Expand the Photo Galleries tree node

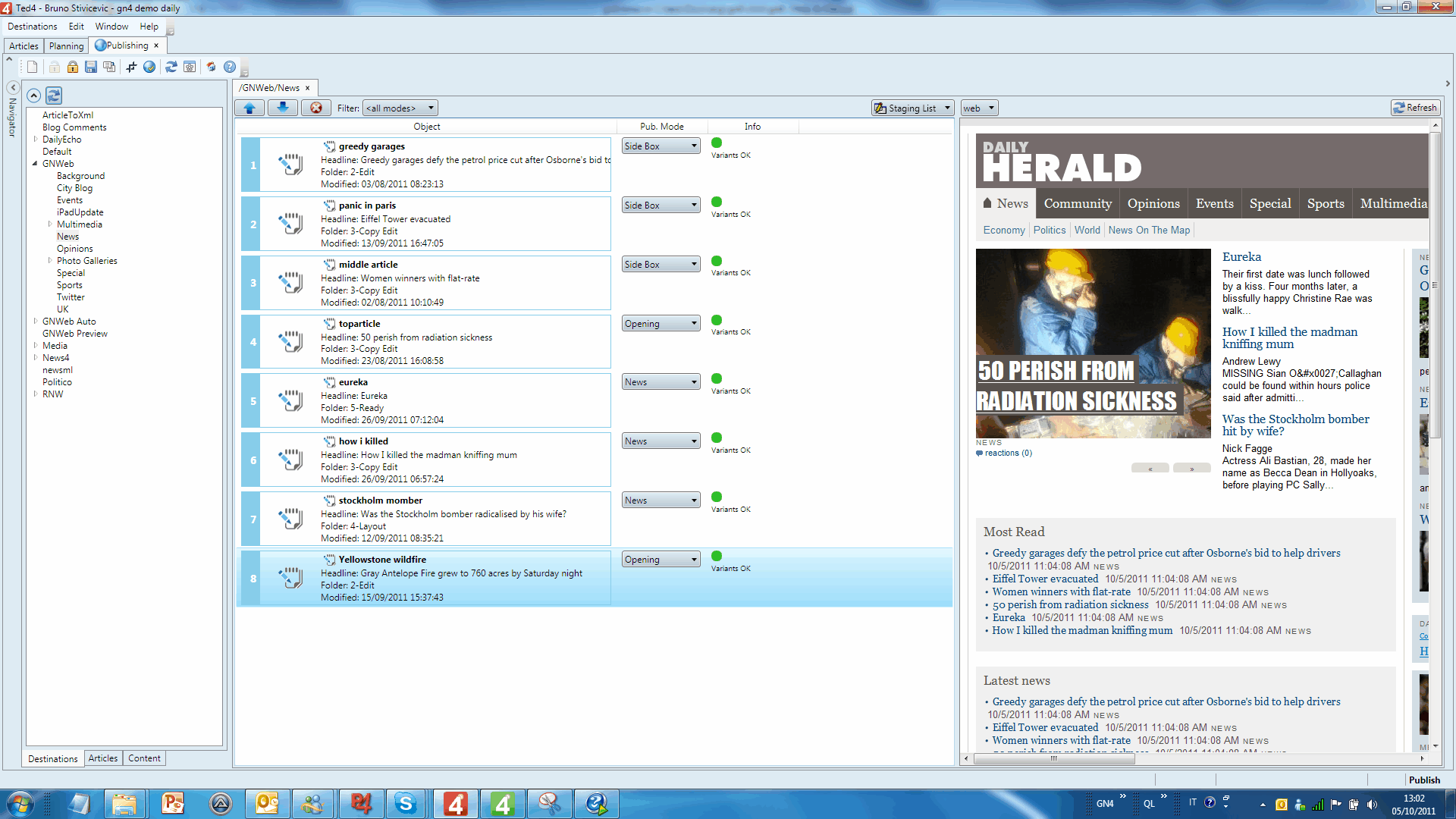point(50,261)
